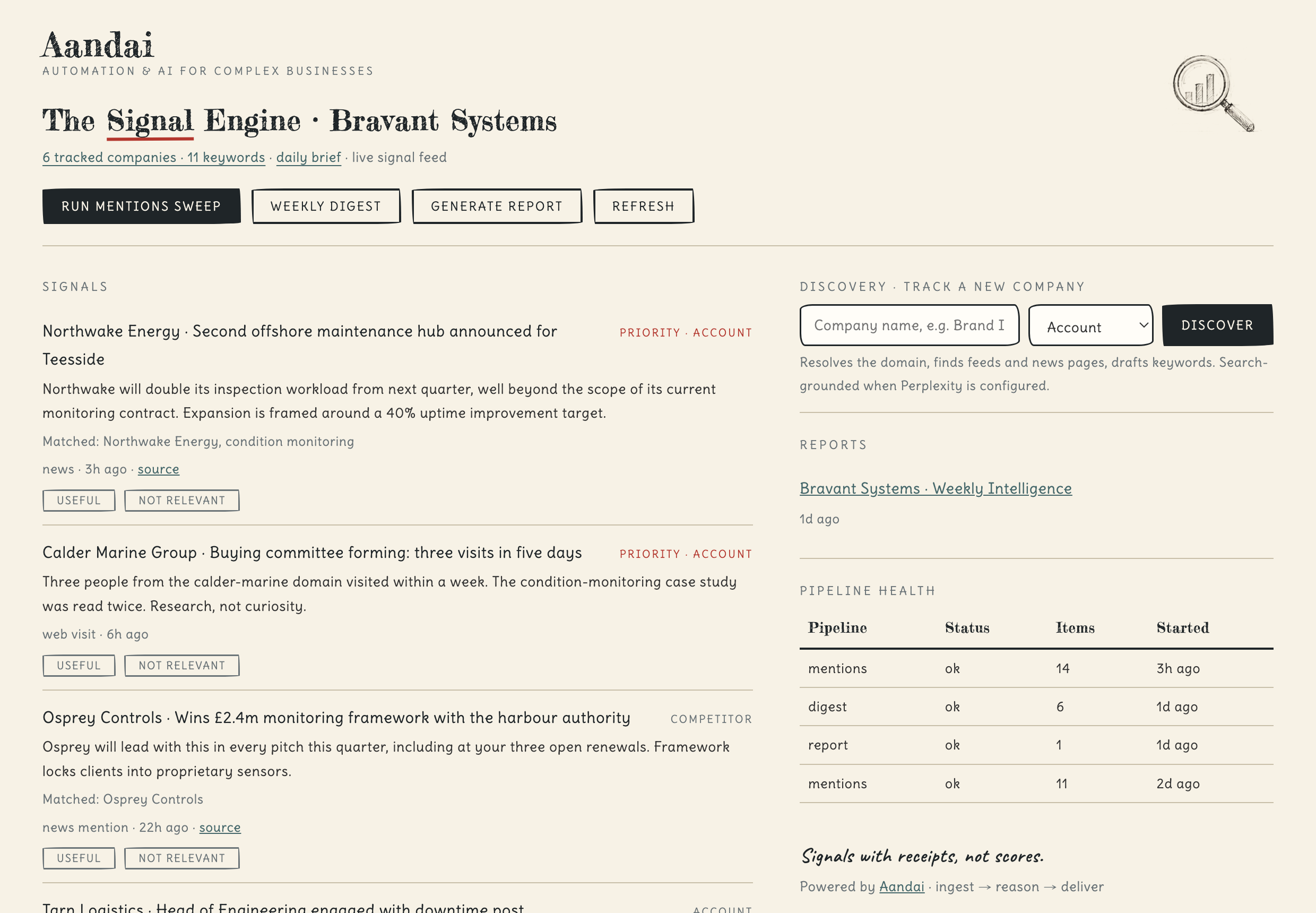Mark Calder Marine Group signal as Useful
1316x913 pixels.
(x=79, y=665)
